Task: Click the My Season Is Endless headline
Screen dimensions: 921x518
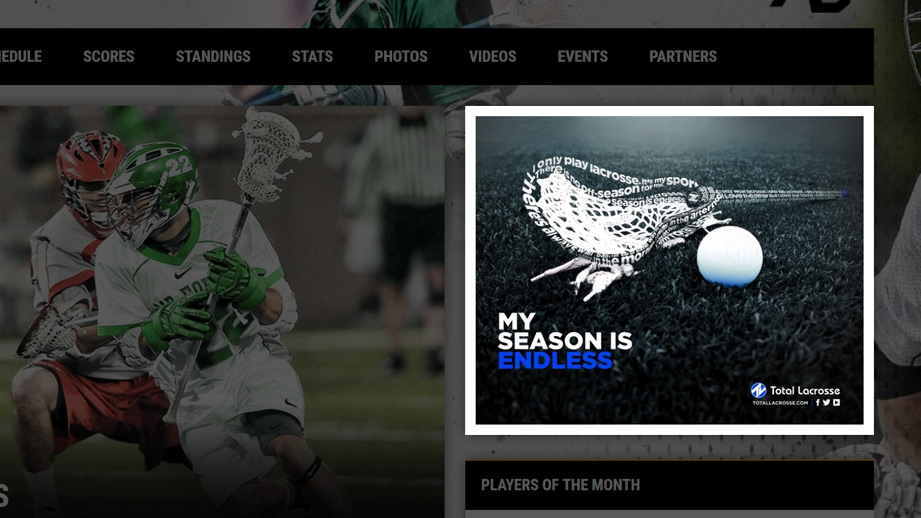Action: pyautogui.click(x=564, y=341)
